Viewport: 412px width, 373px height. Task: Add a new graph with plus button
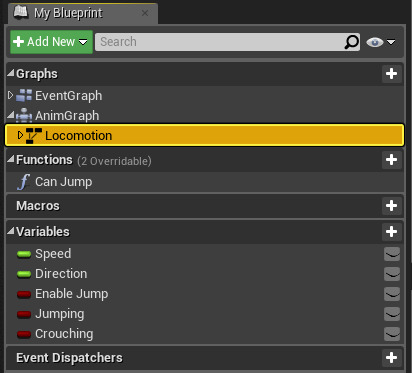(x=391, y=74)
